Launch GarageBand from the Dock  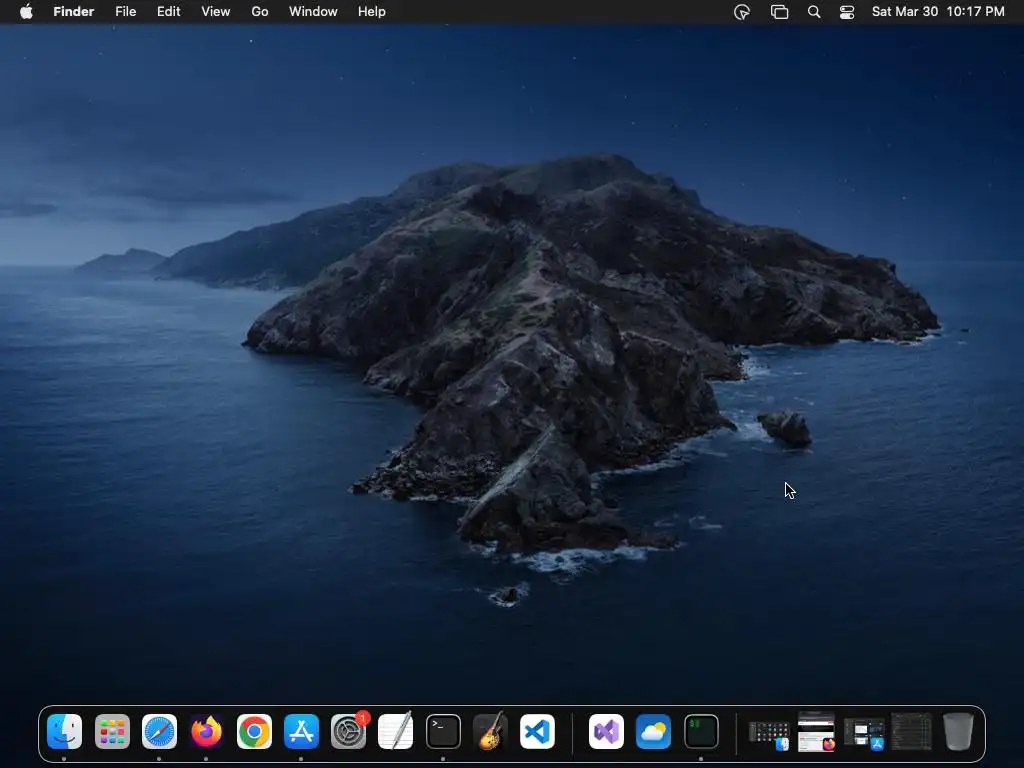point(490,731)
